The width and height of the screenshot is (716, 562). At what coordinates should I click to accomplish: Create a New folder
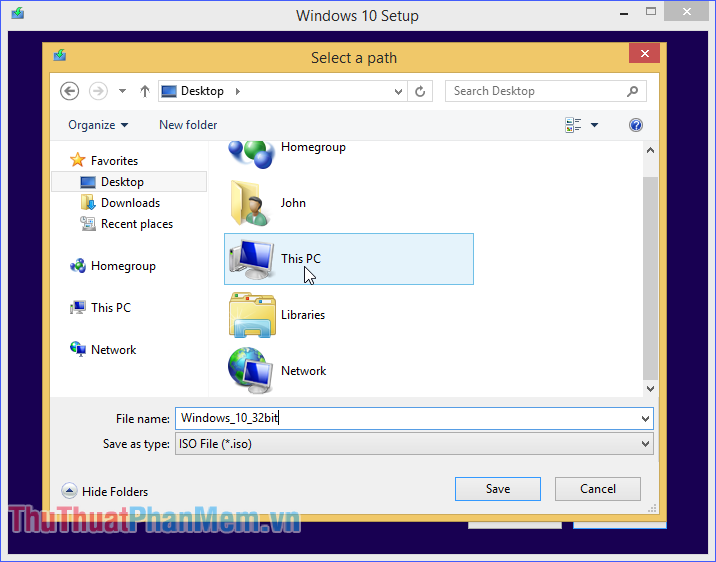tap(188, 125)
